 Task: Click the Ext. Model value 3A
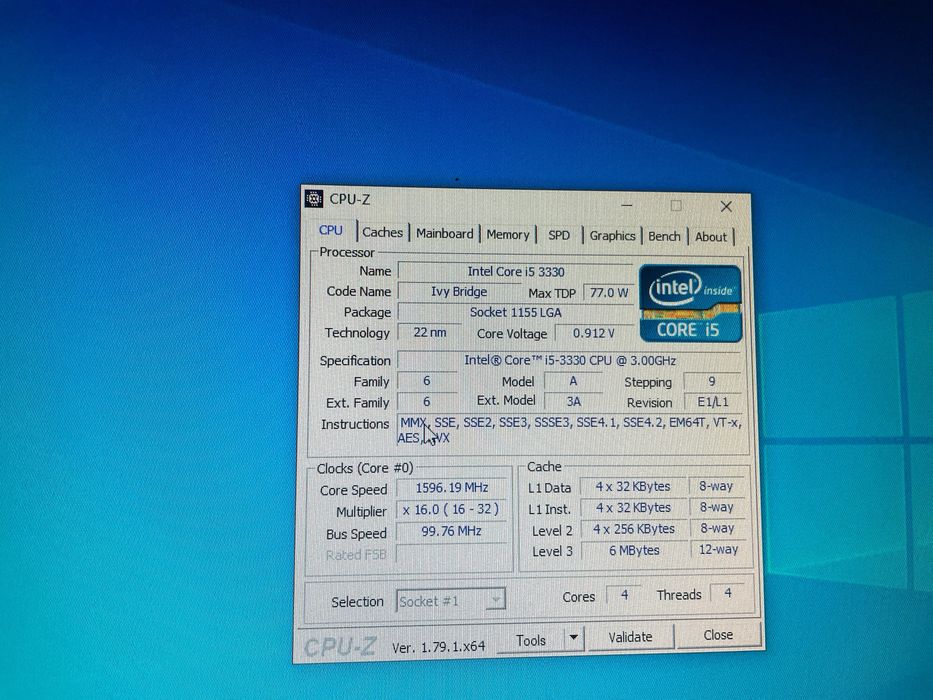pyautogui.click(x=574, y=401)
